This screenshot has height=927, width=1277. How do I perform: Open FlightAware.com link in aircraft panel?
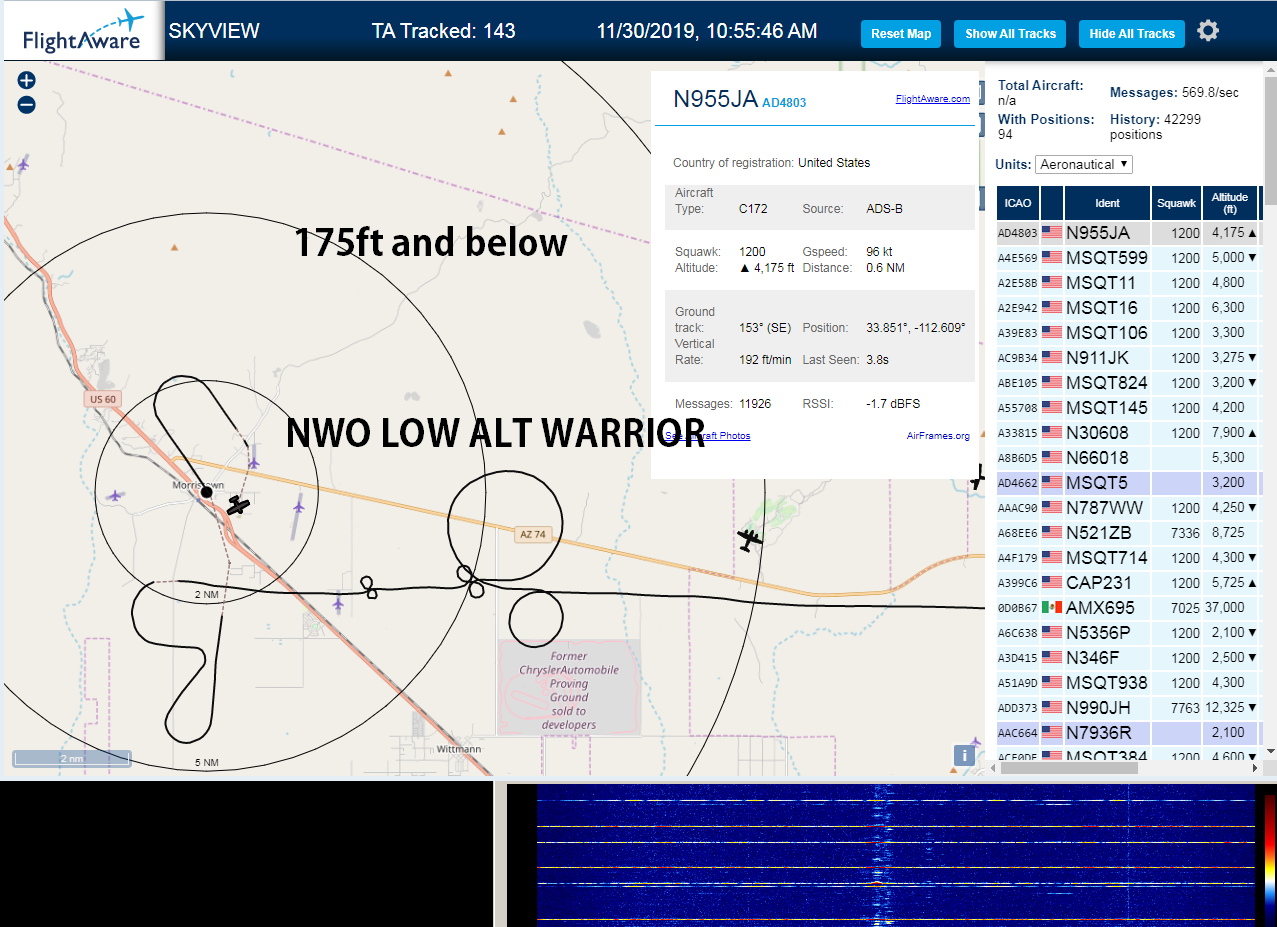tap(933, 99)
